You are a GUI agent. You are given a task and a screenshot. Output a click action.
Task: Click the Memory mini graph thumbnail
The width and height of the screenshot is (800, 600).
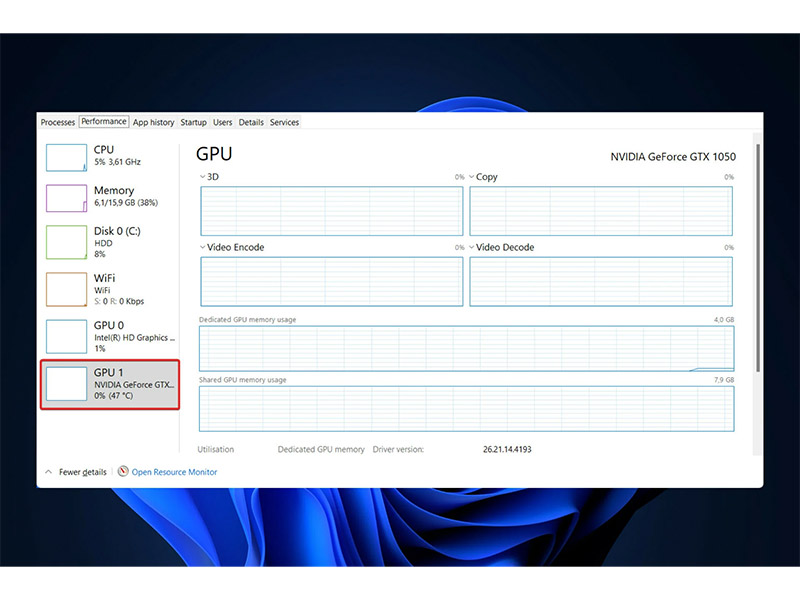click(x=66, y=198)
